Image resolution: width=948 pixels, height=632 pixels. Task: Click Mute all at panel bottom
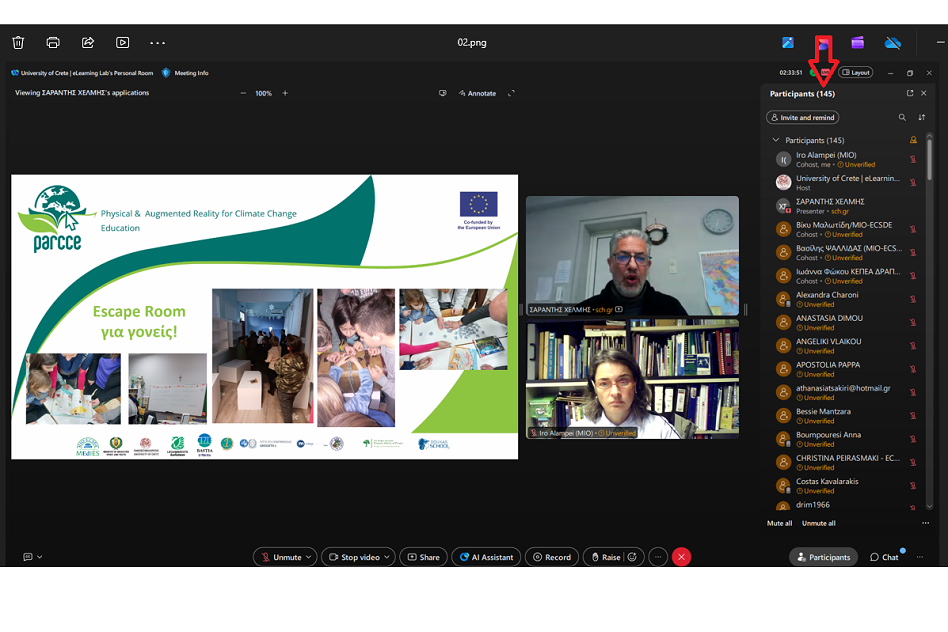point(778,523)
